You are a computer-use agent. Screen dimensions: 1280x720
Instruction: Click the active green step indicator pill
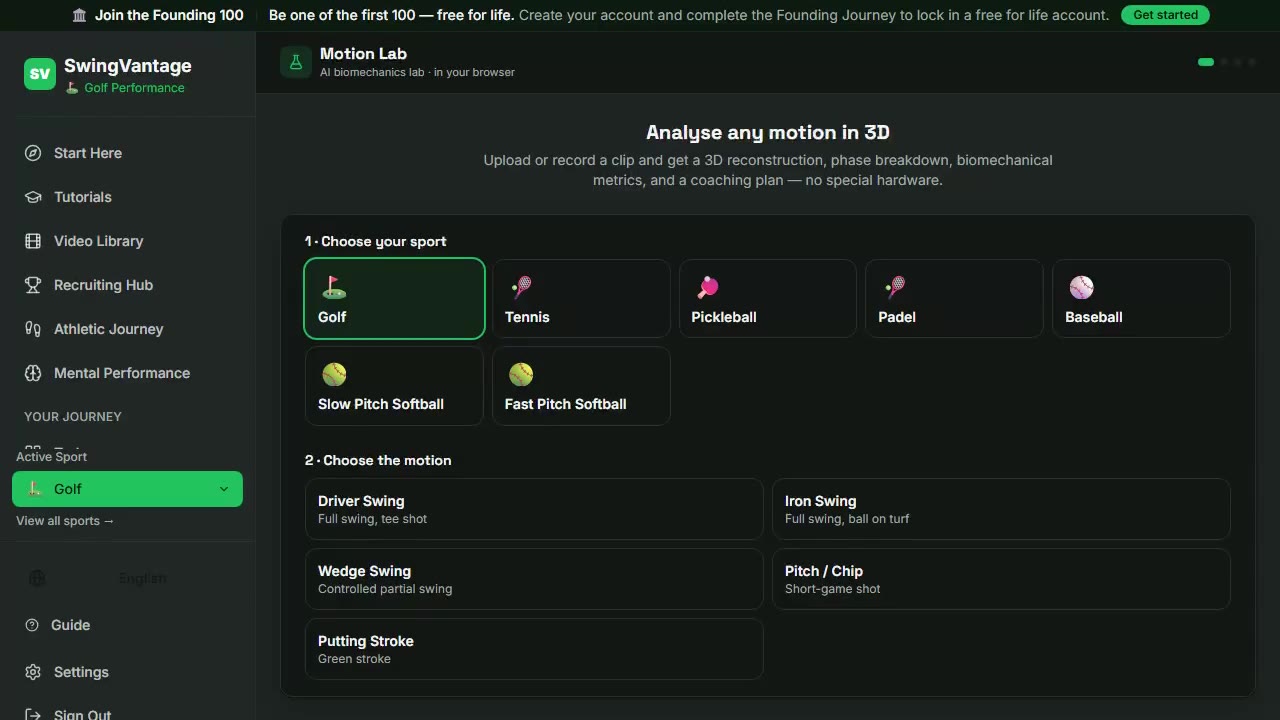[x=1206, y=62]
